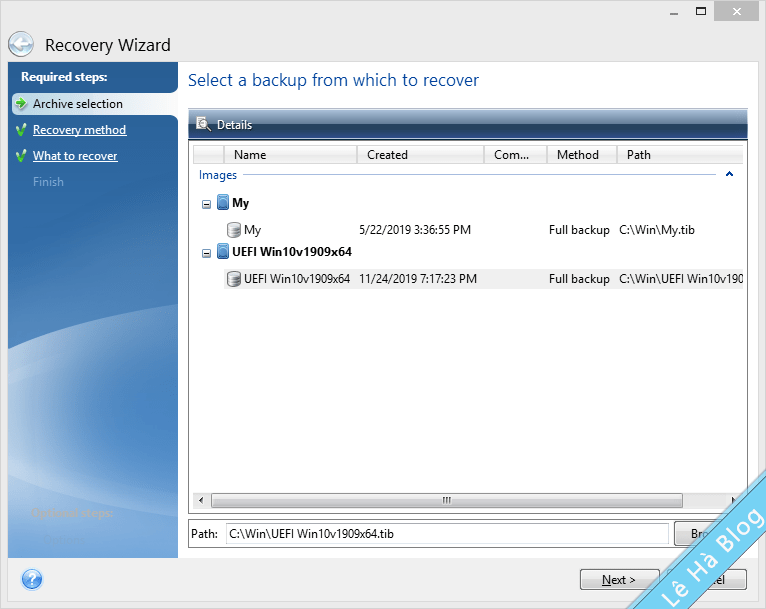Click the Details magnifier icon
Image resolution: width=766 pixels, height=609 pixels.
pos(203,124)
